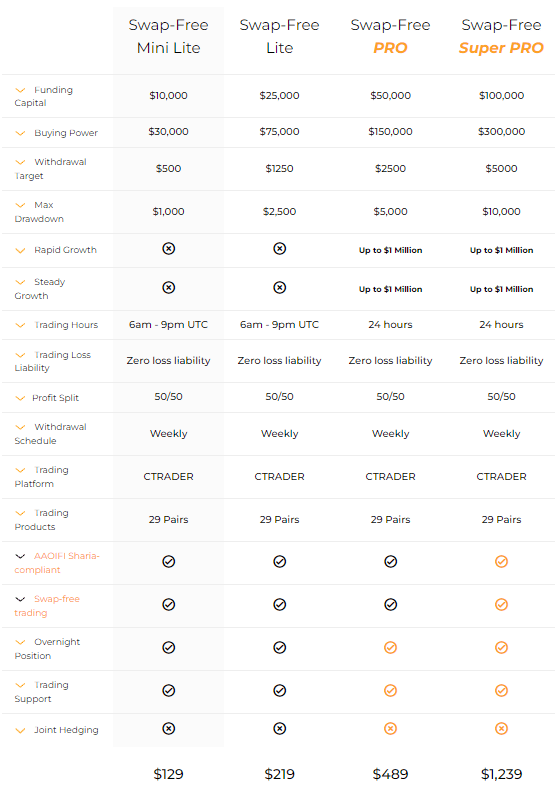555x791 pixels.
Task: Select the Swap-Free Super PRO column header
Action: tap(502, 36)
